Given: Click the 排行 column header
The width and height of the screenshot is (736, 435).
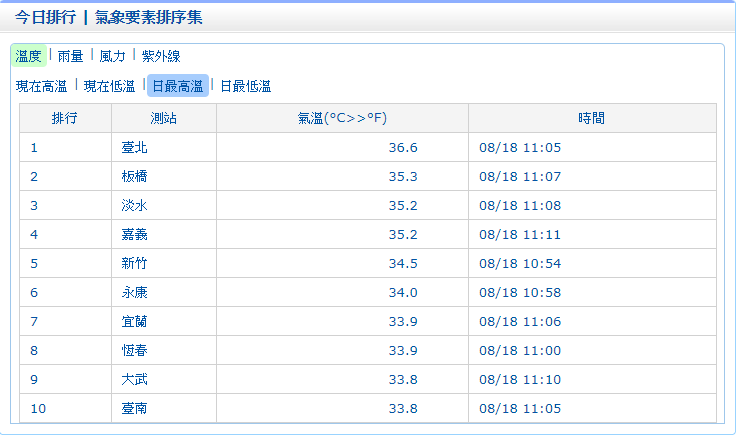Looking at the screenshot, I should pyautogui.click(x=65, y=118).
